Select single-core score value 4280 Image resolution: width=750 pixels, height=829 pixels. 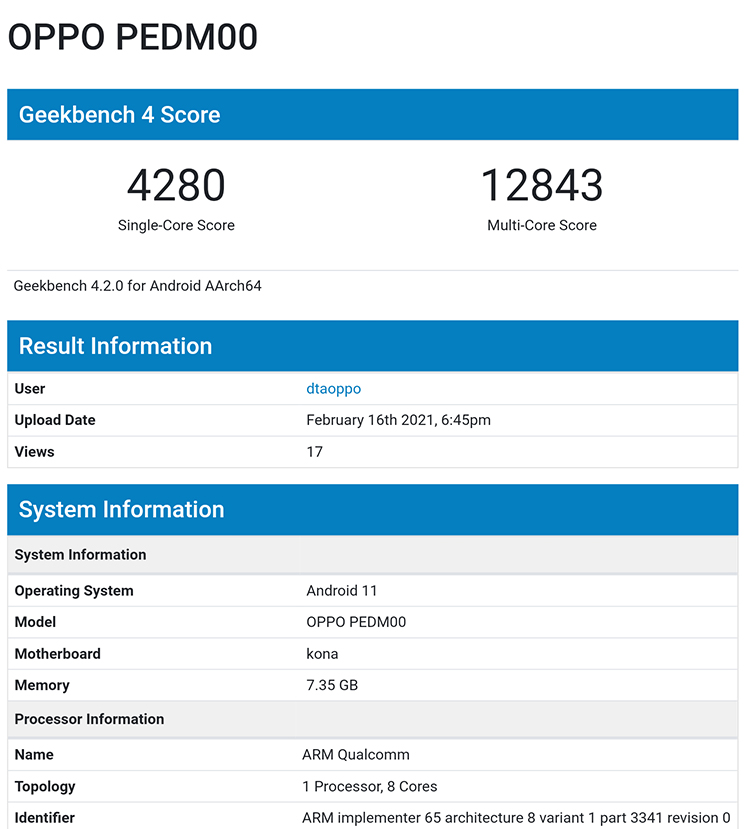176,185
